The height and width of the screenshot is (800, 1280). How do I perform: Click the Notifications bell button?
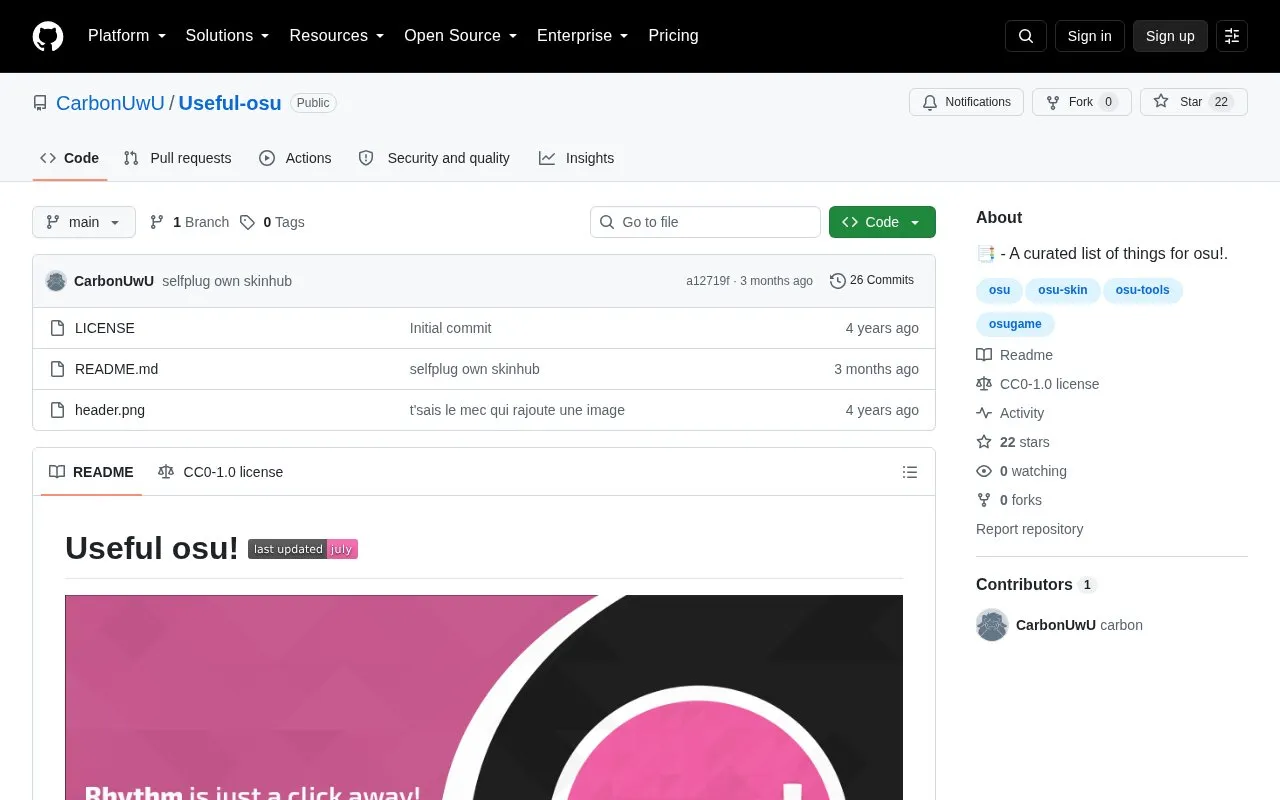(x=966, y=102)
